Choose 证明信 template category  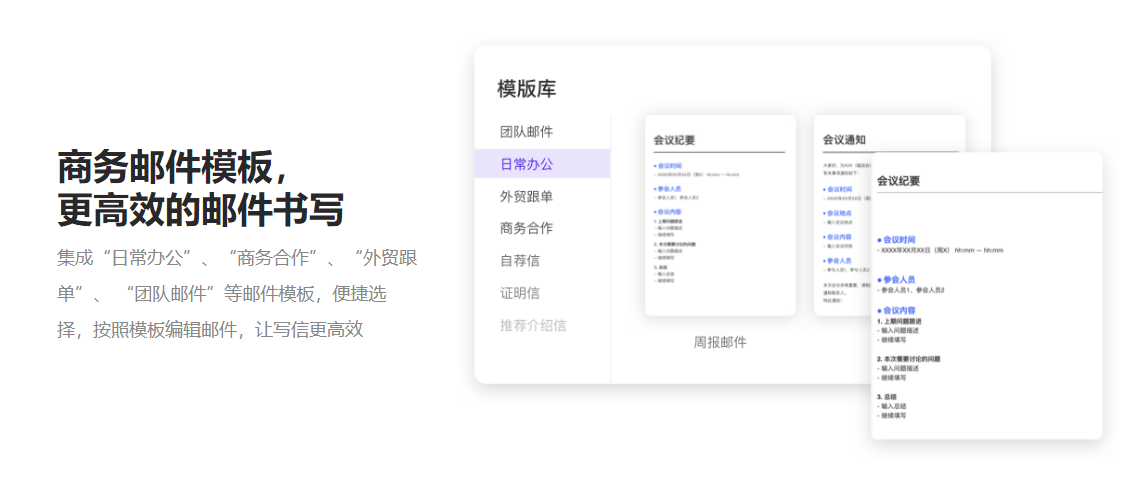(x=520, y=293)
